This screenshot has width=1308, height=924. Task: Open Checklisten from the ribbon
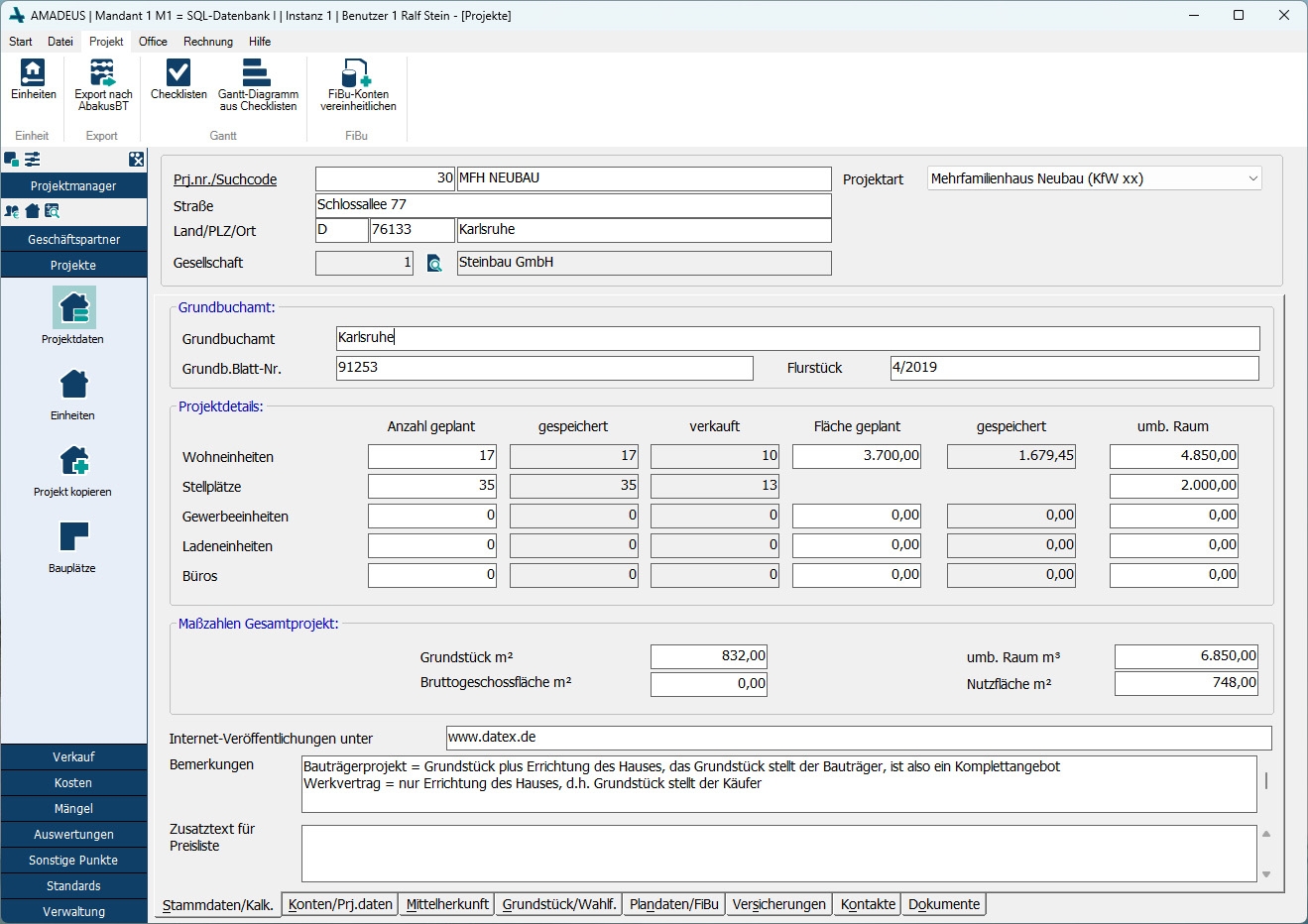coord(178,75)
